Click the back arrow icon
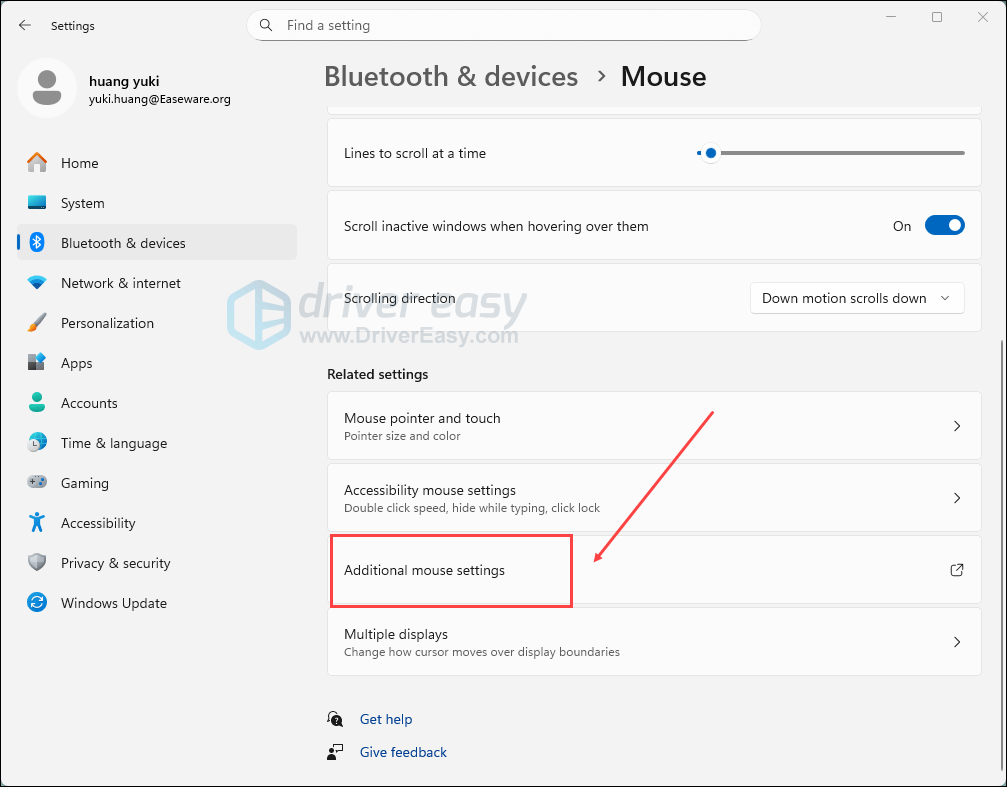This screenshot has width=1007, height=787. 25,25
